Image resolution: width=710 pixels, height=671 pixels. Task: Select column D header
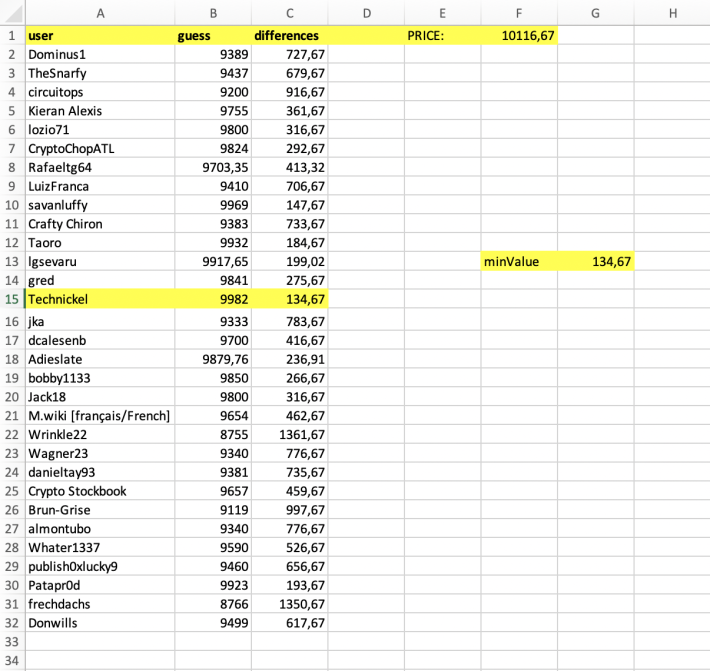click(x=366, y=13)
